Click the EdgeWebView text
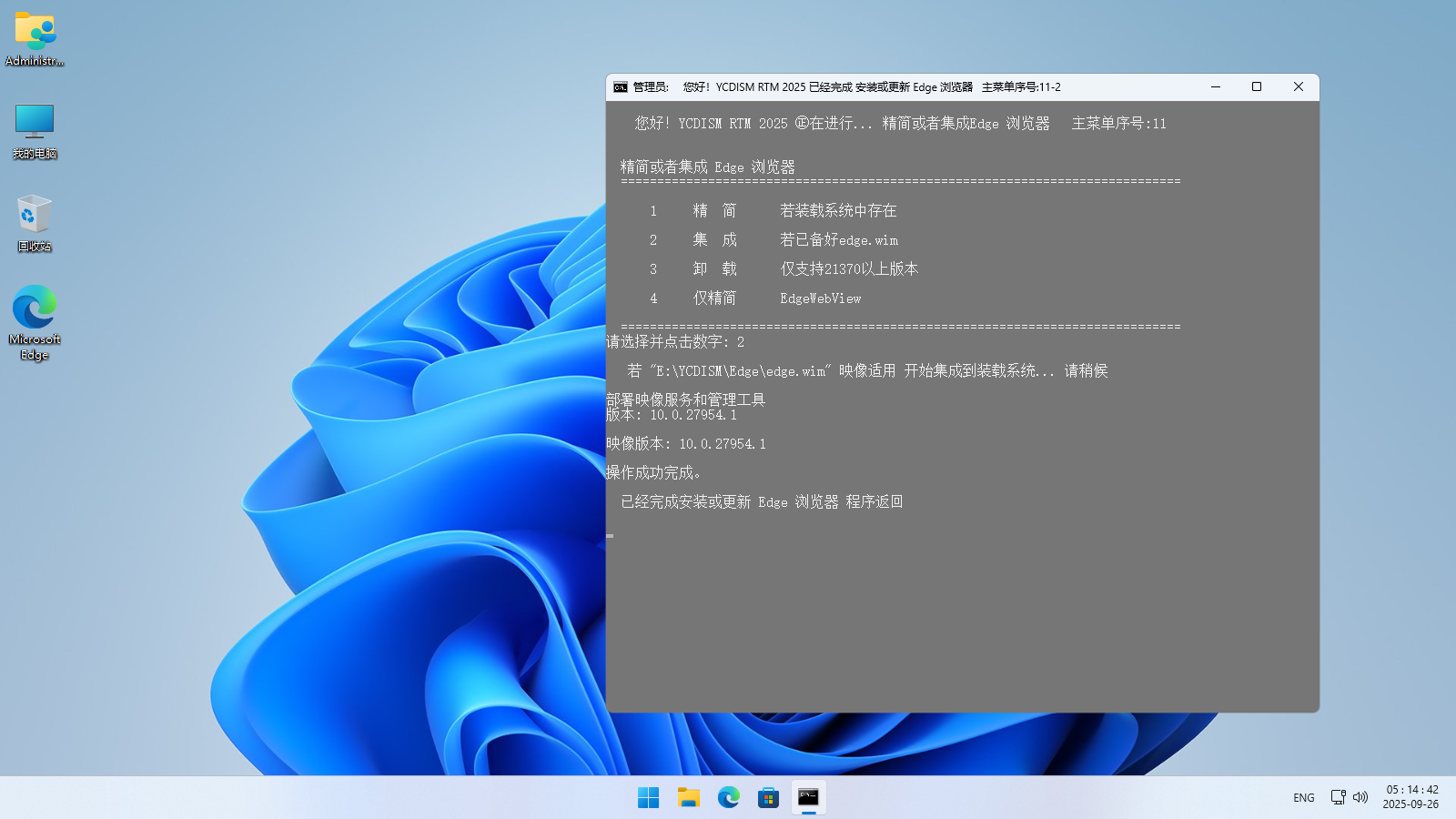 (x=821, y=298)
